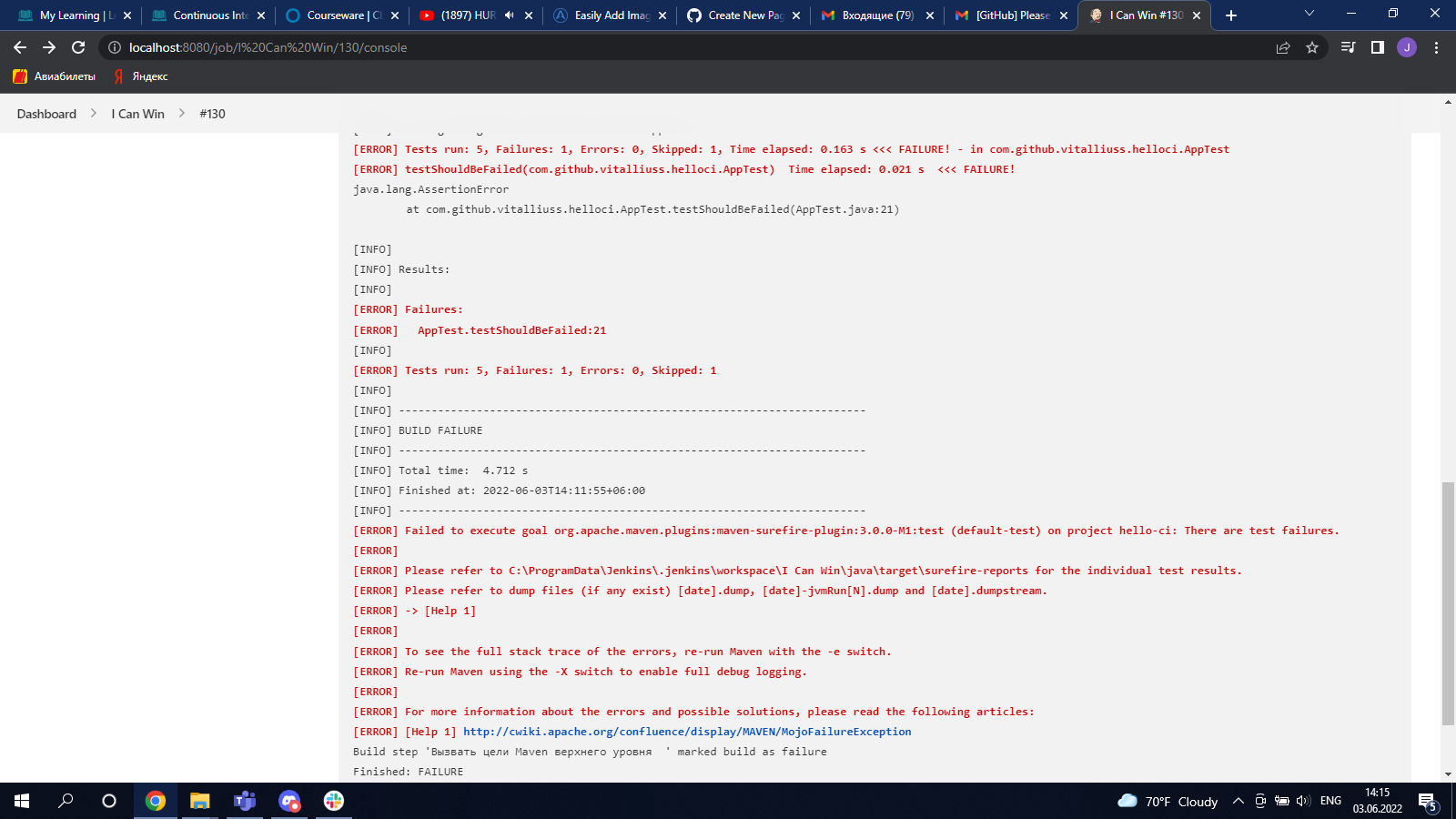Open I Can Win breadcrumb
Screen dimensions: 1456x819
[138, 114]
